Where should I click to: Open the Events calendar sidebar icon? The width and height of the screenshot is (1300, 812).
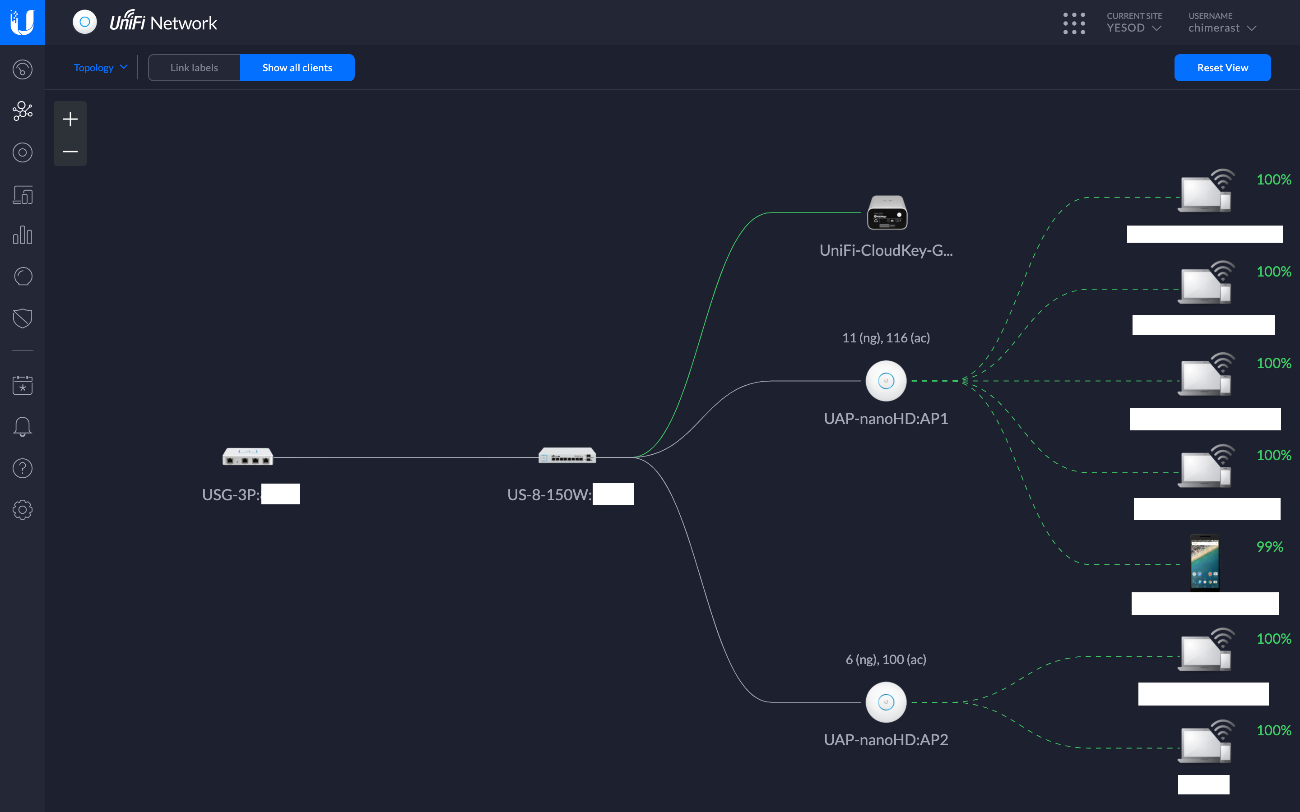click(22, 385)
